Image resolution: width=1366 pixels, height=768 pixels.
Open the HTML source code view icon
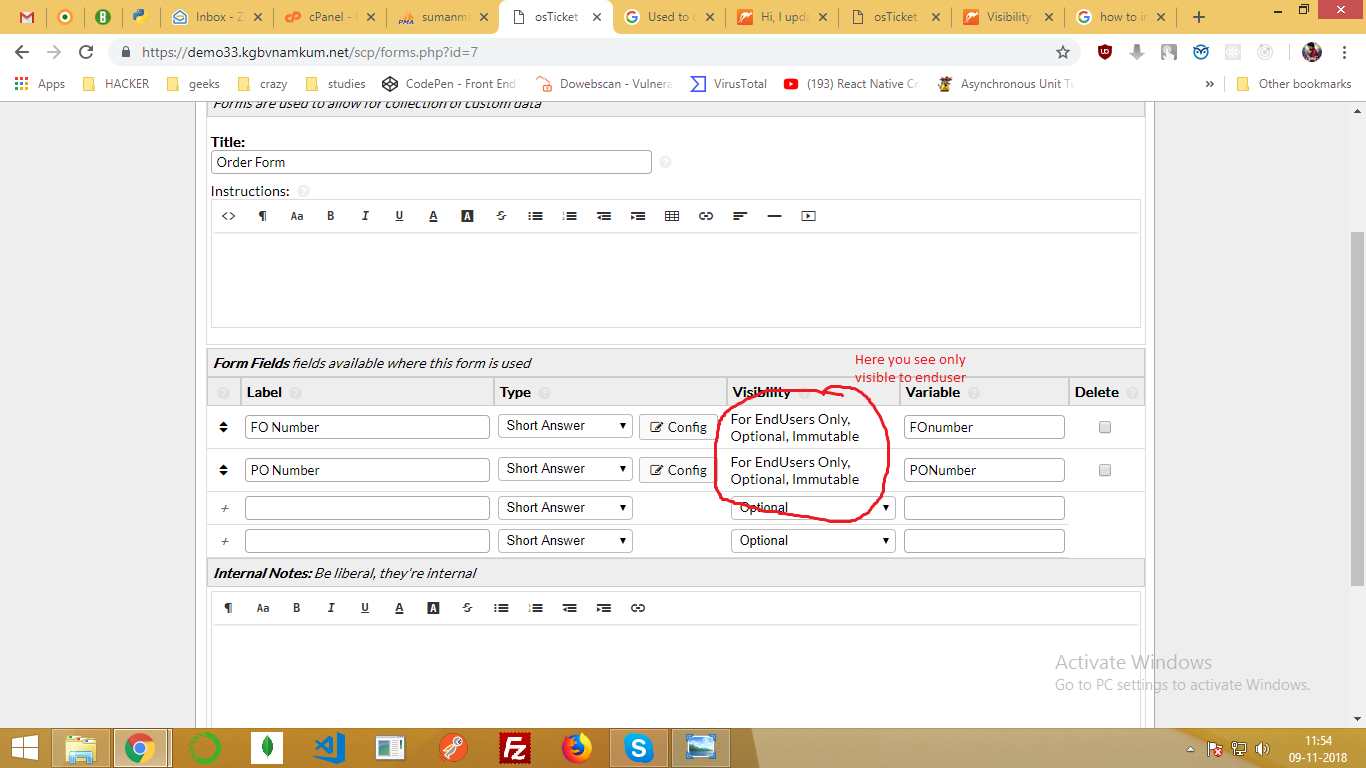coord(228,215)
